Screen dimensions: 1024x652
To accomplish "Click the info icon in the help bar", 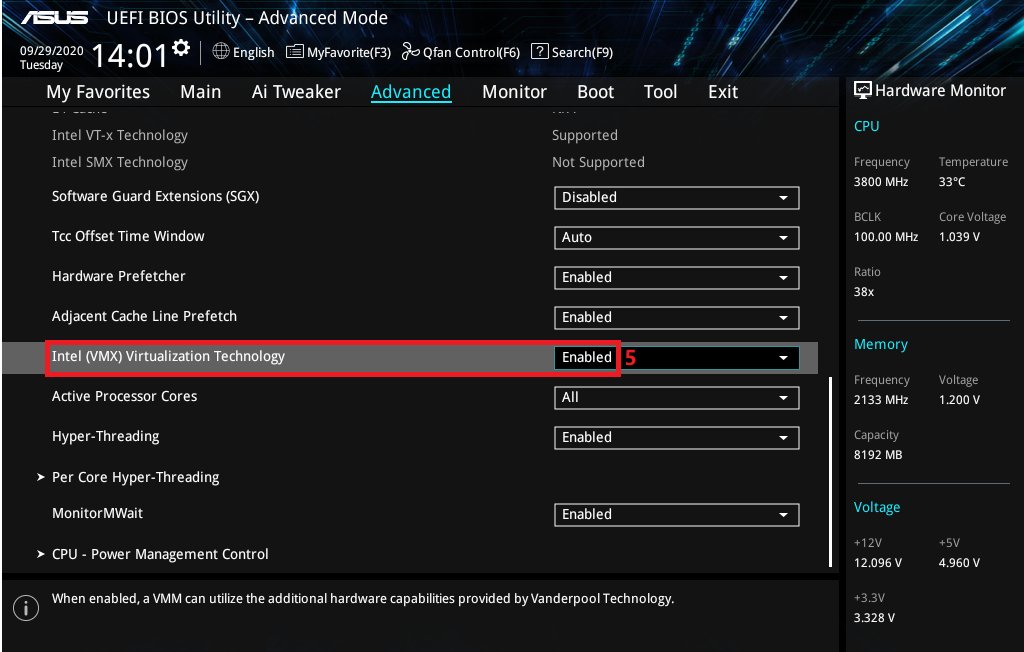I will pos(26,607).
